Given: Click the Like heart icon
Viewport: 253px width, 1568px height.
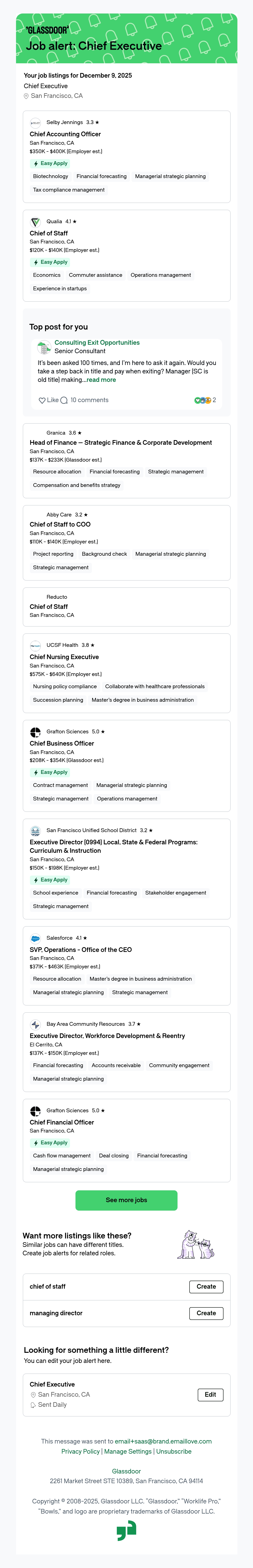Looking at the screenshot, I should 42,400.
